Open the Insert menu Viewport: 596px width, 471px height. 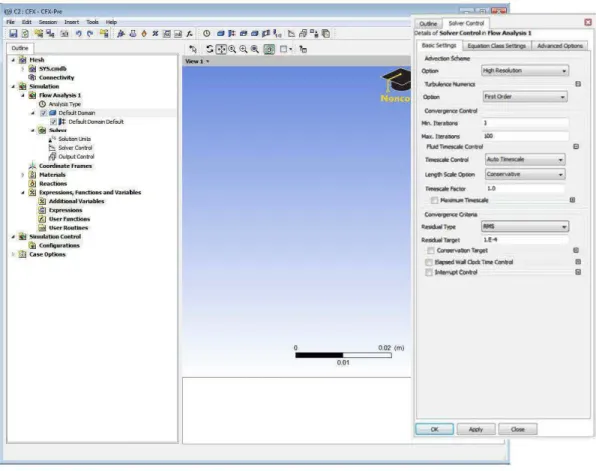71,22
